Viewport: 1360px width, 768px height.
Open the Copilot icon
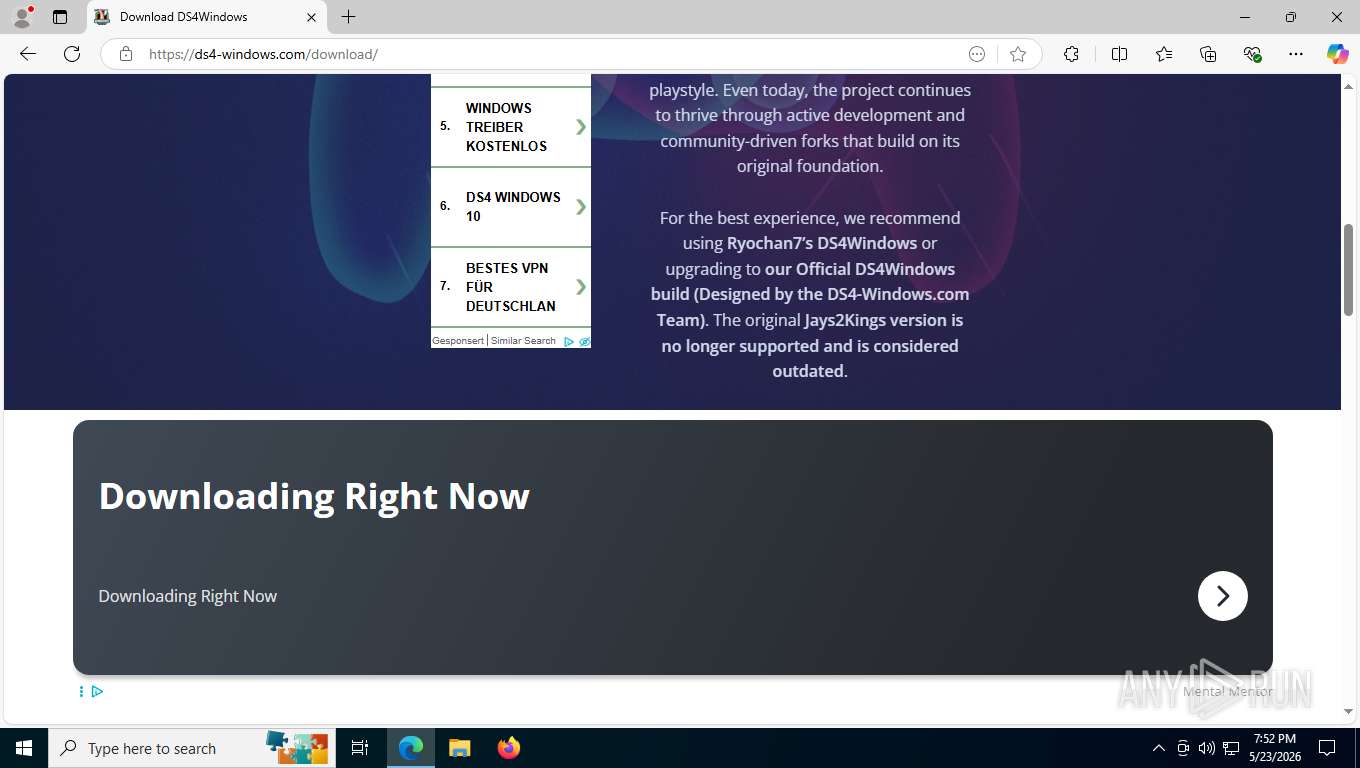tap(1338, 54)
